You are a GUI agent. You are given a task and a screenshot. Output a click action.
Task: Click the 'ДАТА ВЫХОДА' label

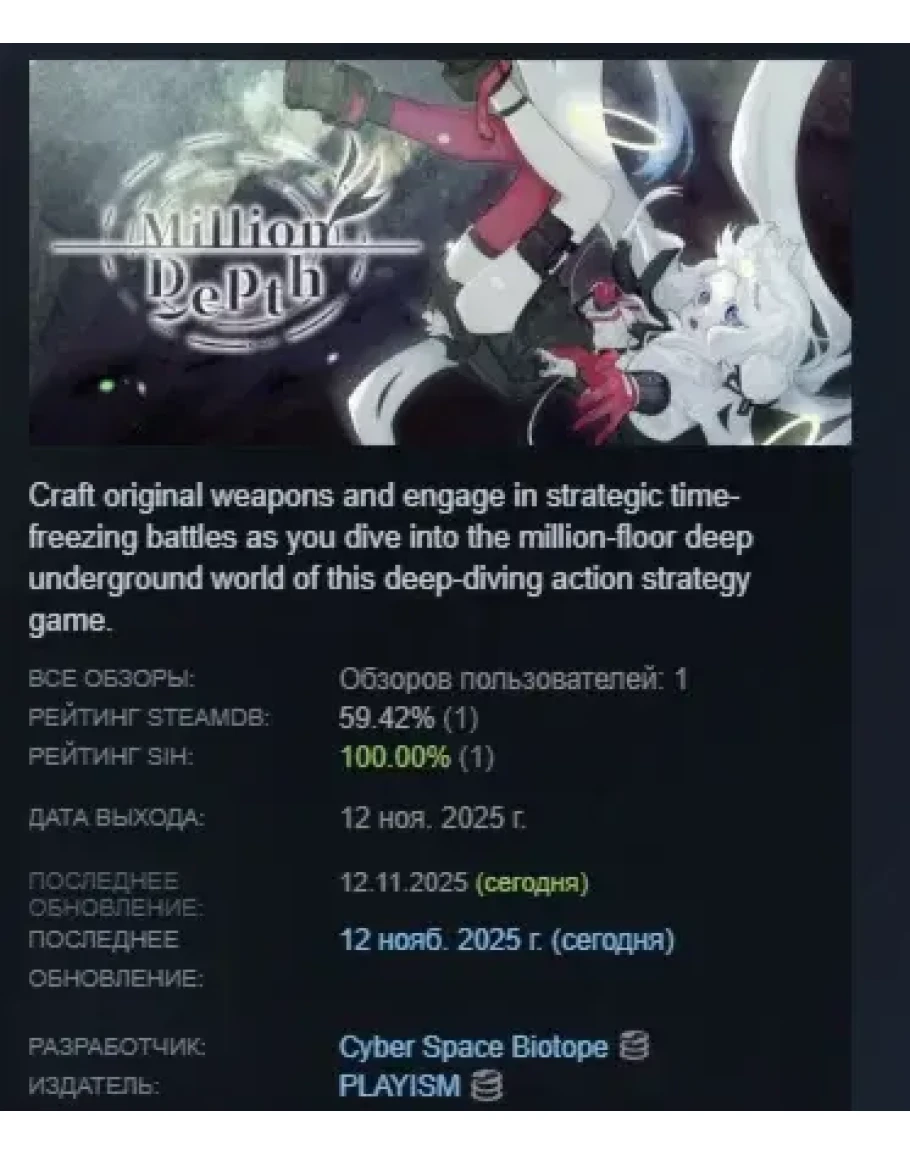coord(116,818)
